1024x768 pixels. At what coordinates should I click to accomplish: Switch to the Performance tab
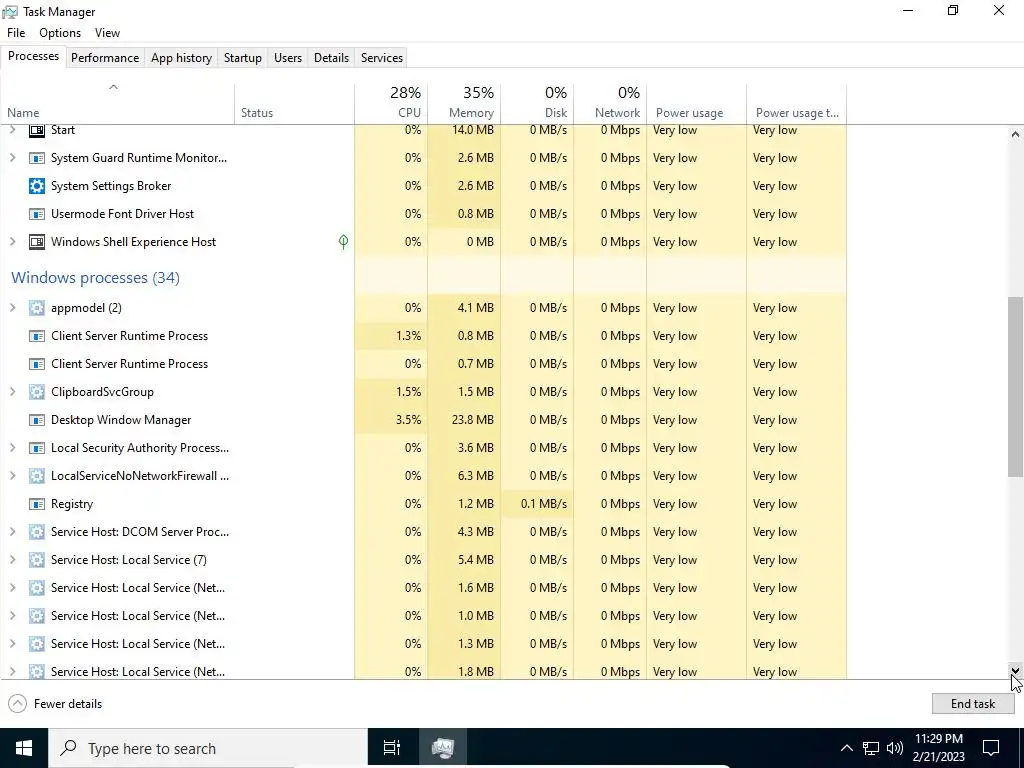coord(105,58)
